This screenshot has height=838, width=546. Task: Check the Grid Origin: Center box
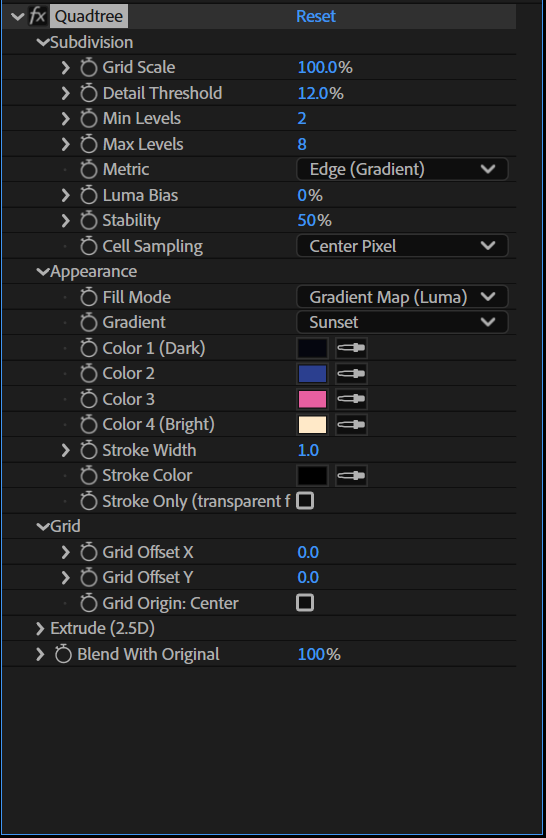[x=305, y=603]
